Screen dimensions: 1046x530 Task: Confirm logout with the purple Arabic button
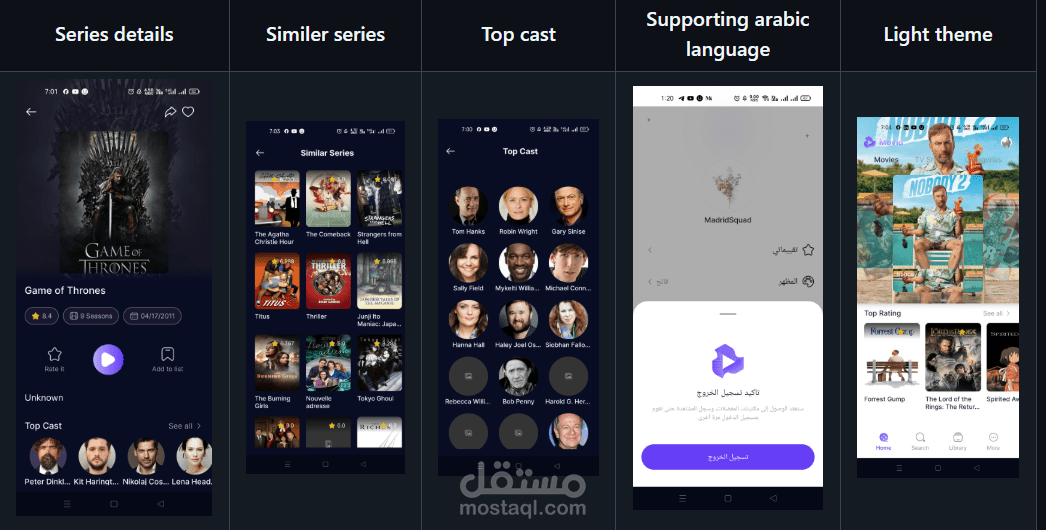pyautogui.click(x=728, y=457)
